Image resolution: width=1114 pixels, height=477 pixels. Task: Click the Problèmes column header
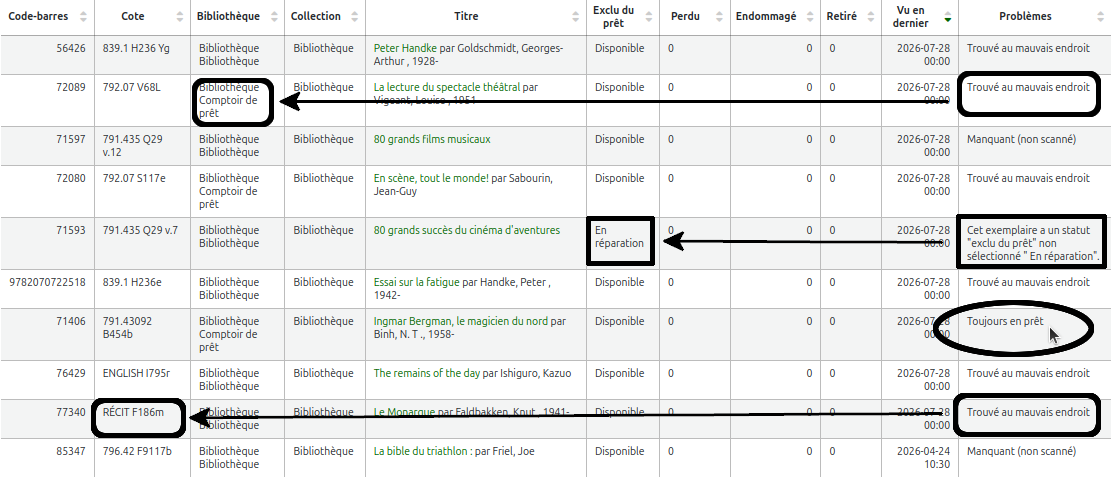tap(1025, 16)
